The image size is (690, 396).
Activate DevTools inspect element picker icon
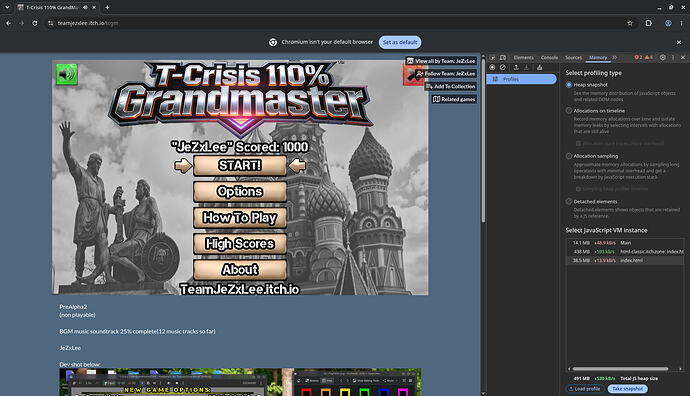point(492,58)
